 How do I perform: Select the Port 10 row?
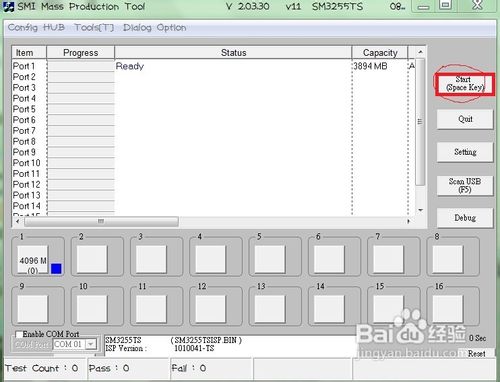click(x=213, y=163)
